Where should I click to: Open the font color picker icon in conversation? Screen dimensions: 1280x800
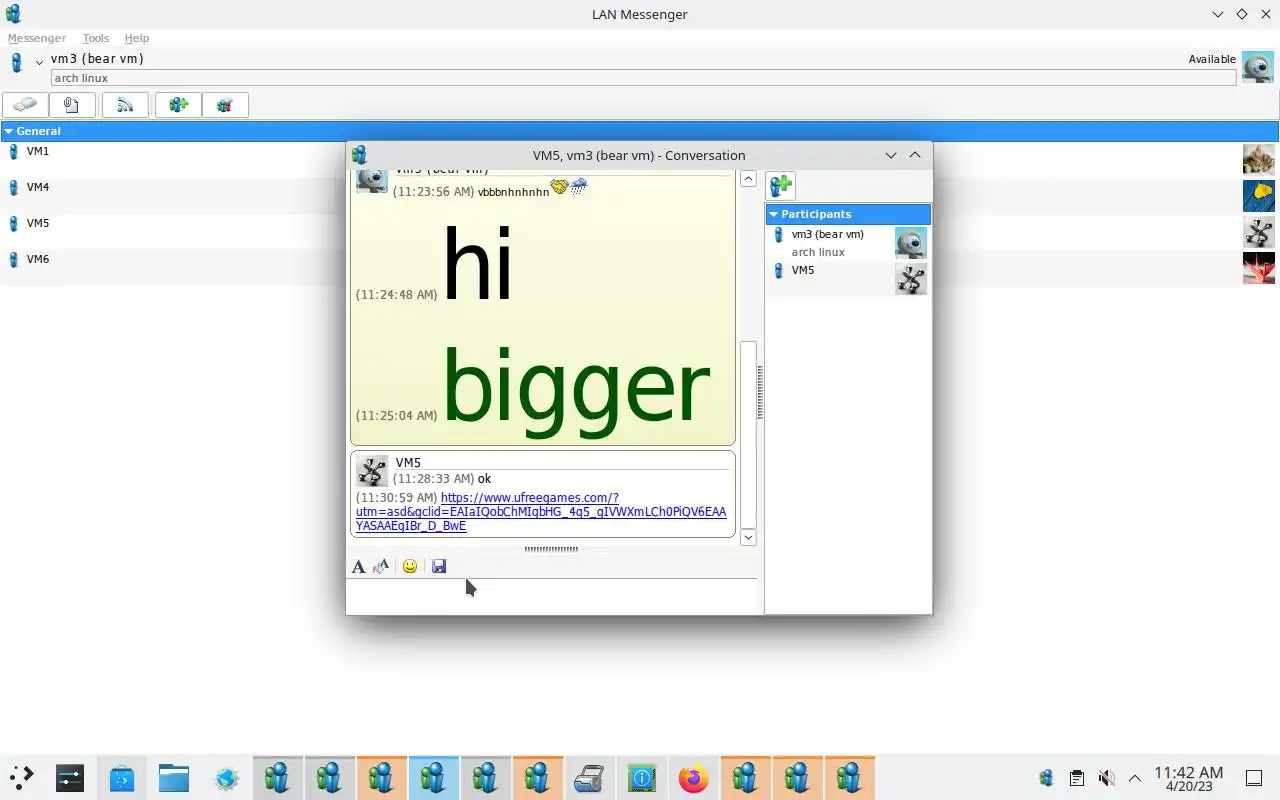point(381,567)
